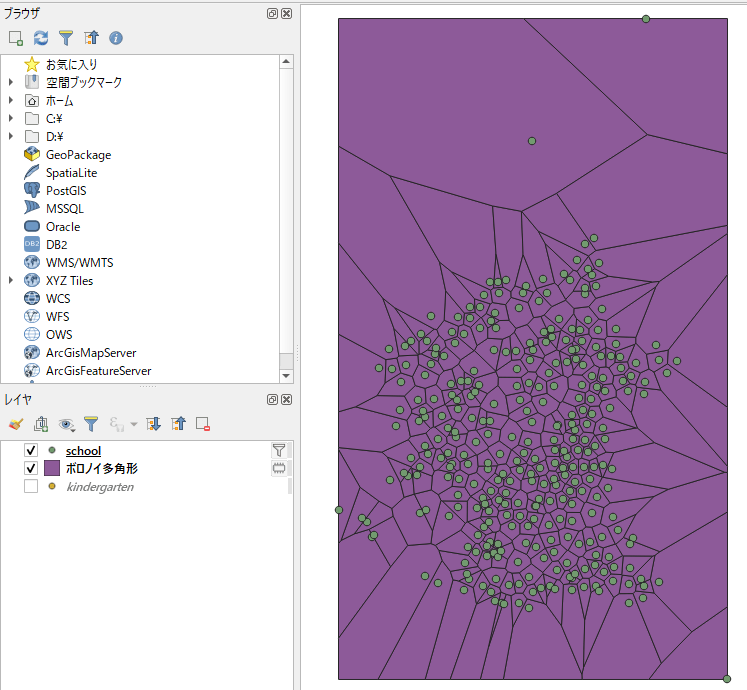Click isolated school point in upper map
This screenshot has height=690, width=747.
pos(532,141)
